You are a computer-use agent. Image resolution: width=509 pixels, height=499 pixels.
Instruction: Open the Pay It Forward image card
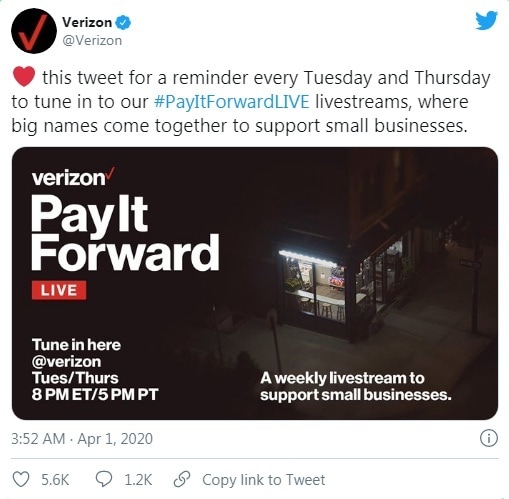(x=255, y=283)
